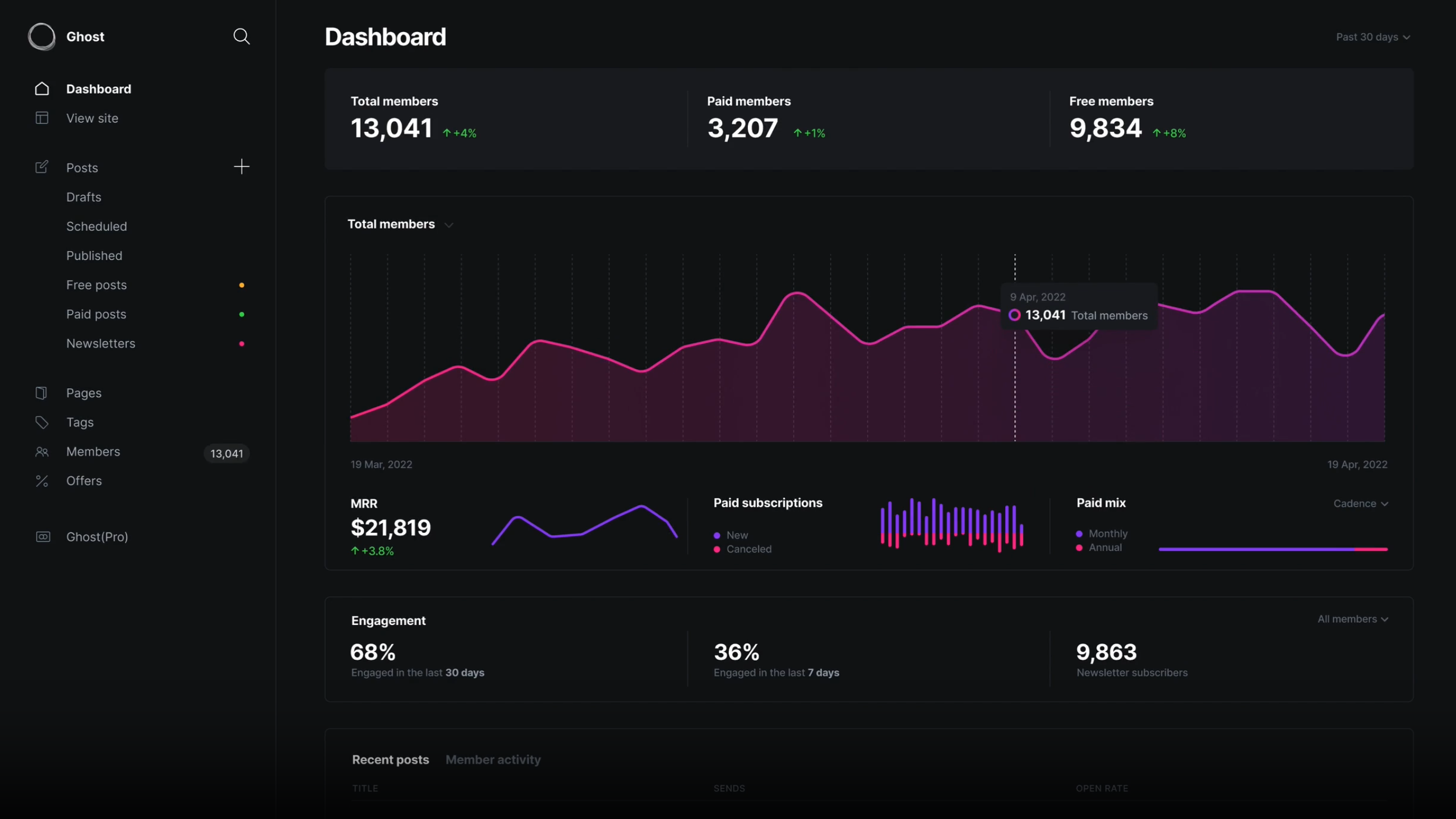Open Pages from the sidebar icon
This screenshot has width=1456, height=819.
[41, 393]
